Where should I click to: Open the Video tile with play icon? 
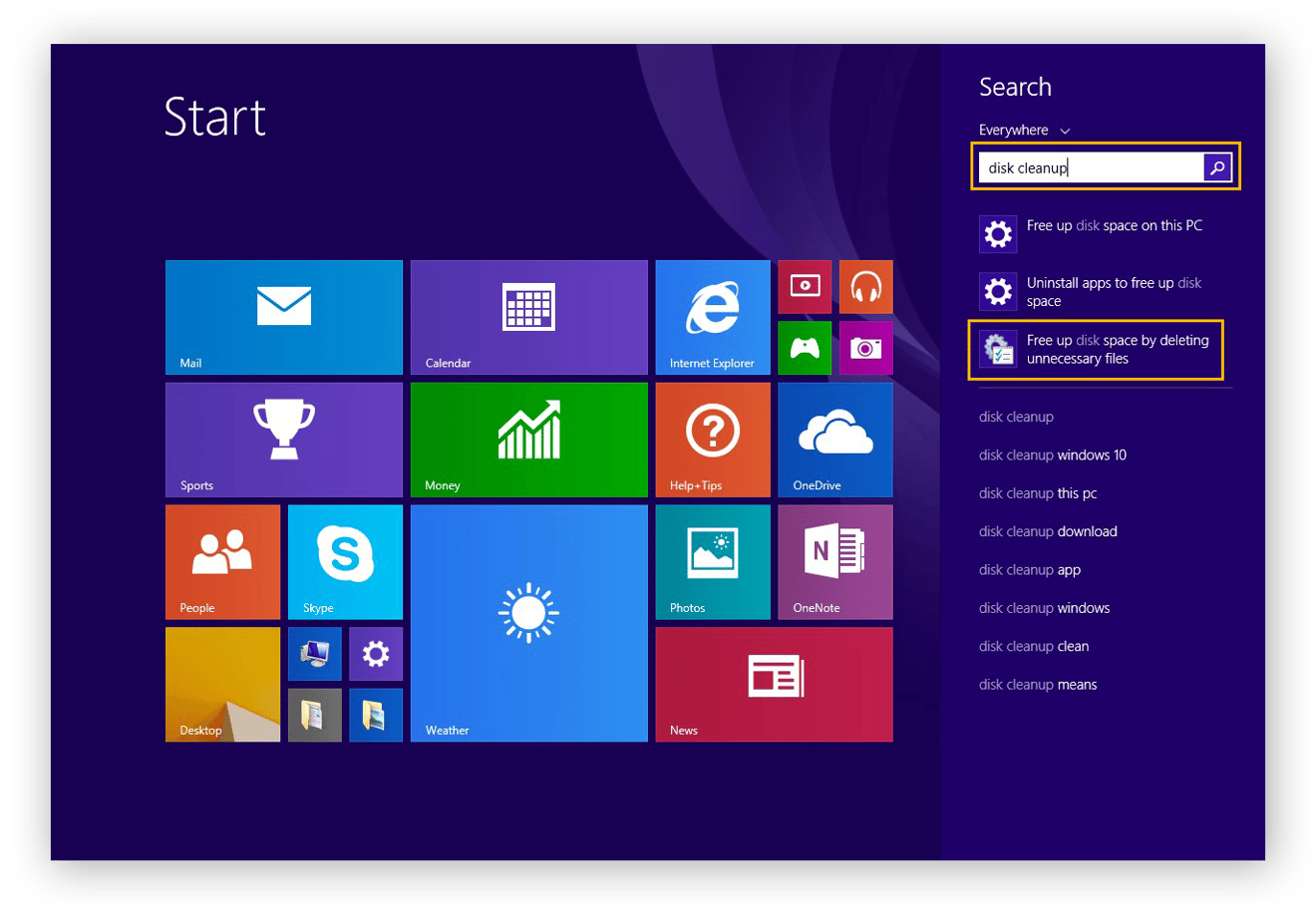(x=804, y=287)
